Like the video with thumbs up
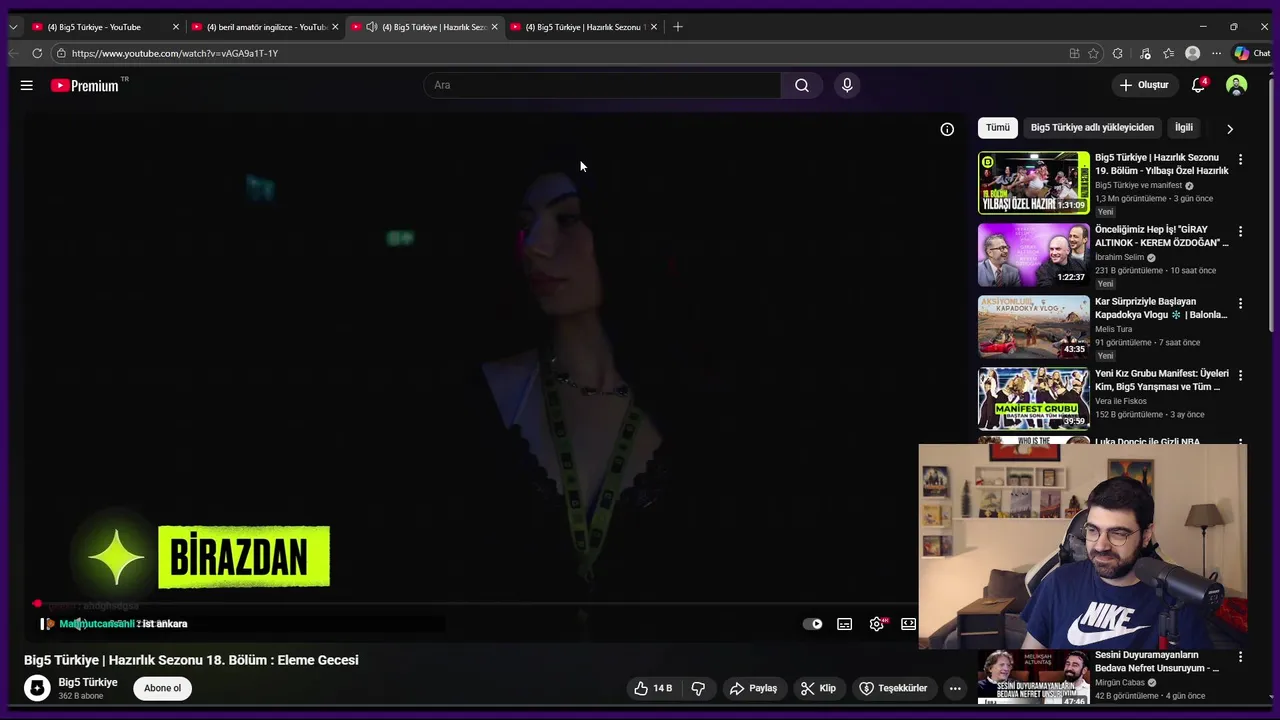The width and height of the screenshot is (1280, 720). pyautogui.click(x=652, y=688)
